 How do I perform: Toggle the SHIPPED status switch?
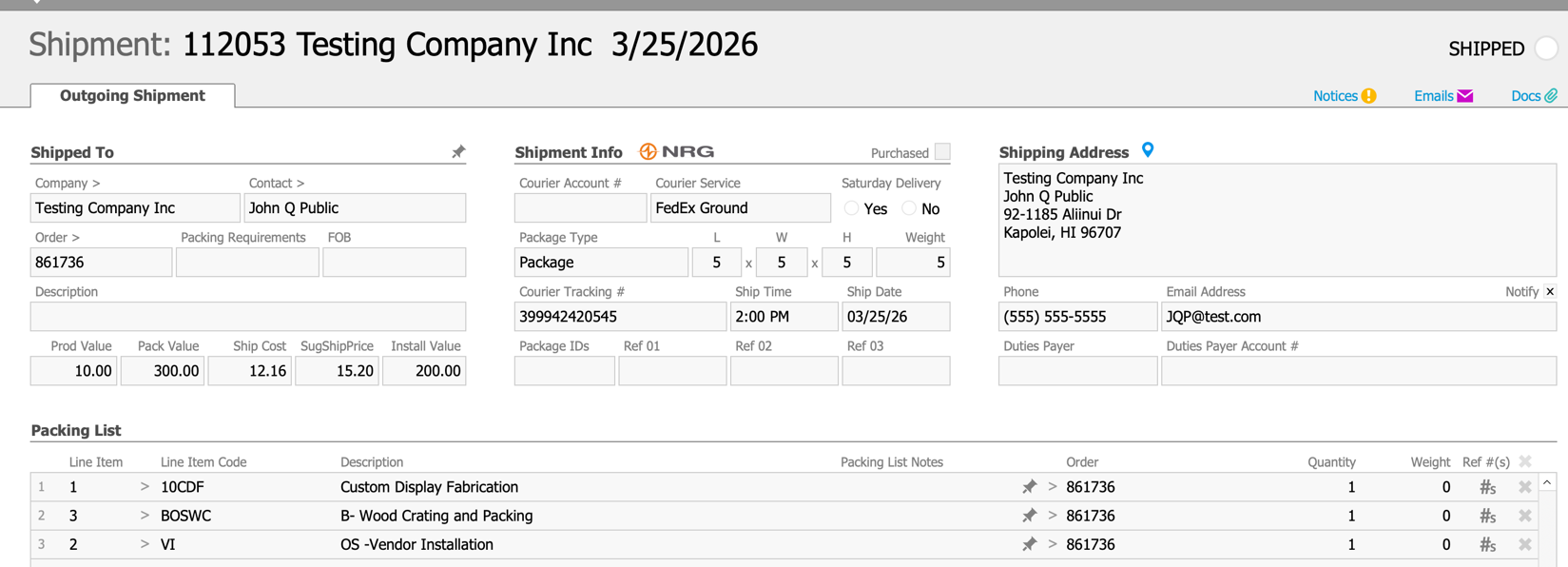click(x=1546, y=49)
